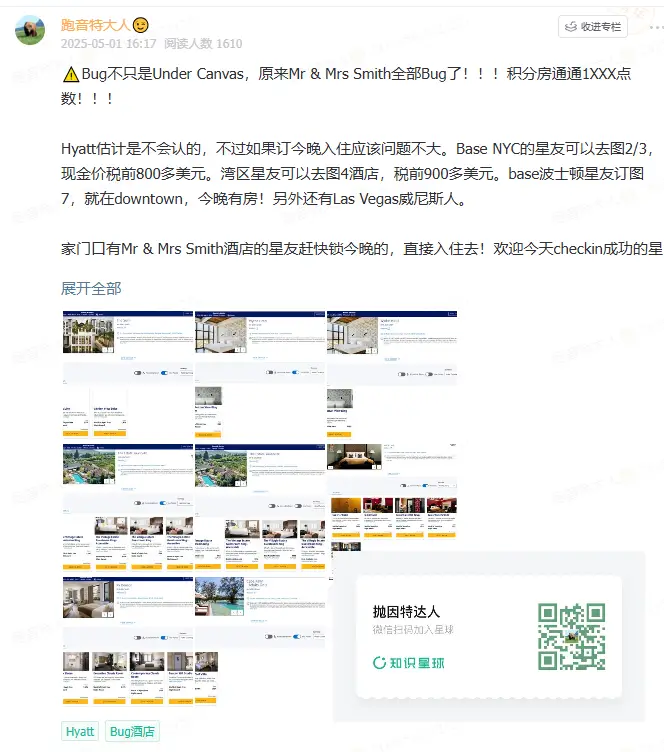Open the third gallery image in the first row
The image size is (664, 752).
pos(392,375)
